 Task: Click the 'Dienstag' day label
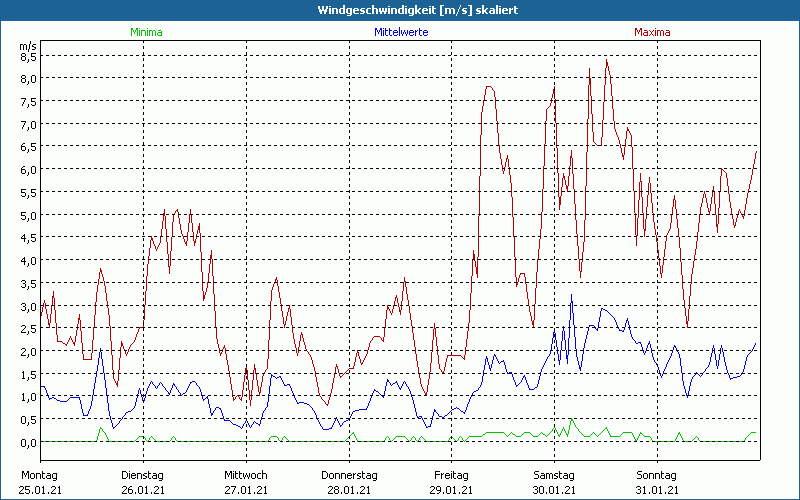click(142, 476)
